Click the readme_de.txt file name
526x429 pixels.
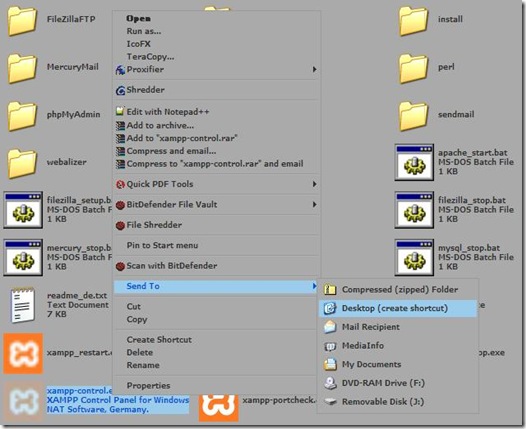pyautogui.click(x=77, y=296)
